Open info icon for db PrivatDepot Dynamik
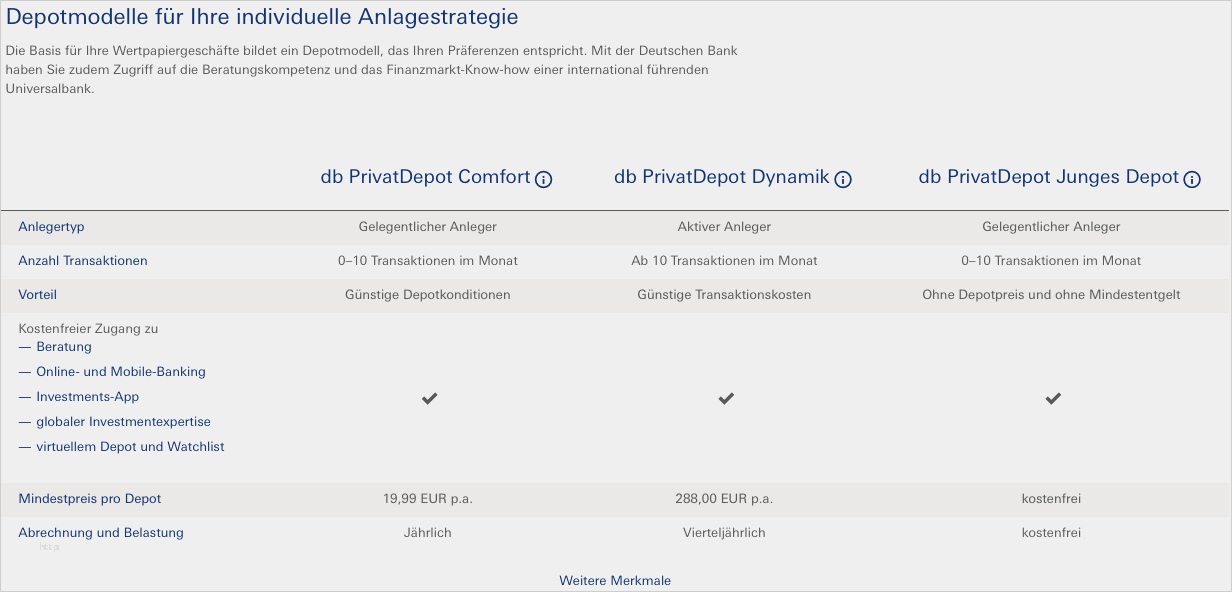Image resolution: width=1232 pixels, height=592 pixels. click(843, 180)
